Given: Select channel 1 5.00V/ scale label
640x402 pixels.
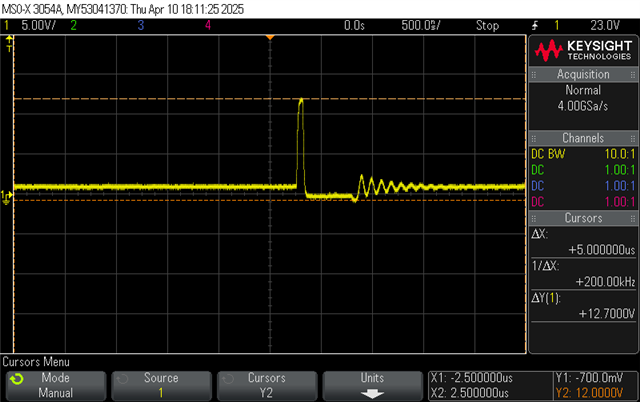Looking at the screenshot, I should 38,25.
